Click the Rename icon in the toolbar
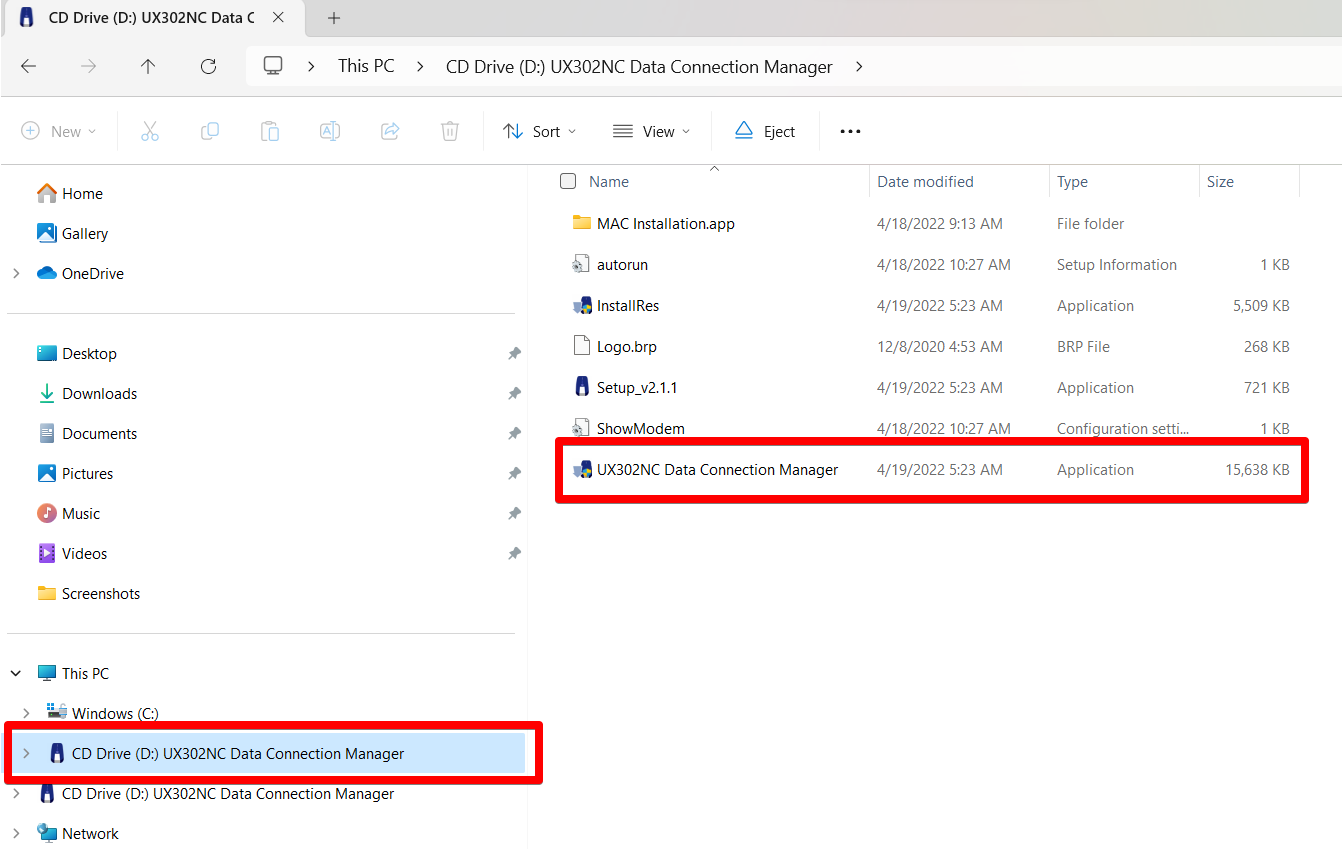Screen dimensions: 1342x849 coord(330,131)
